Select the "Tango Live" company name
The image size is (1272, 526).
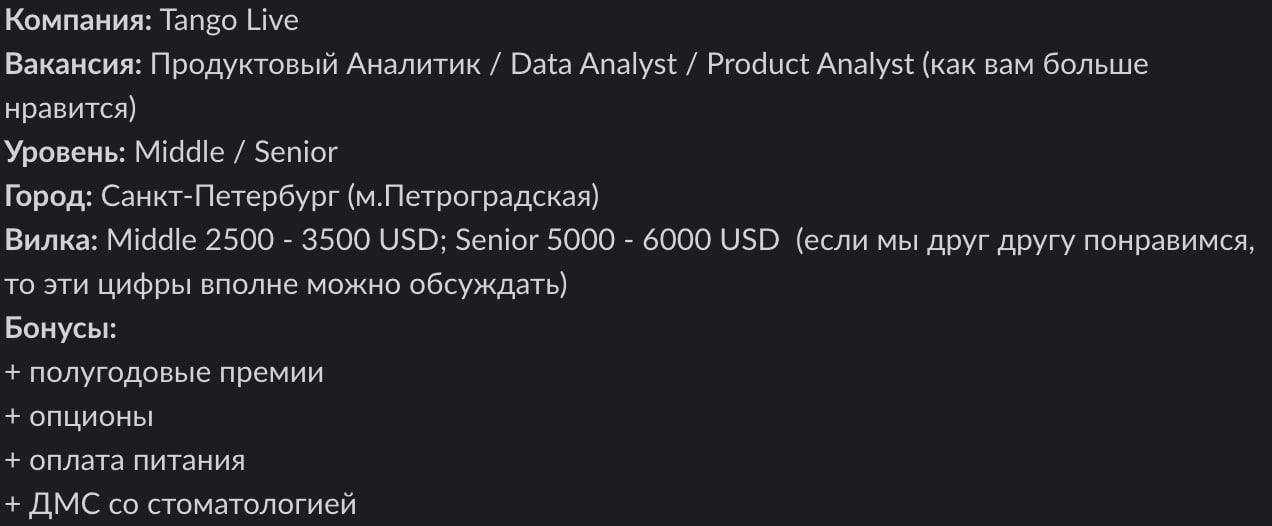point(215,20)
